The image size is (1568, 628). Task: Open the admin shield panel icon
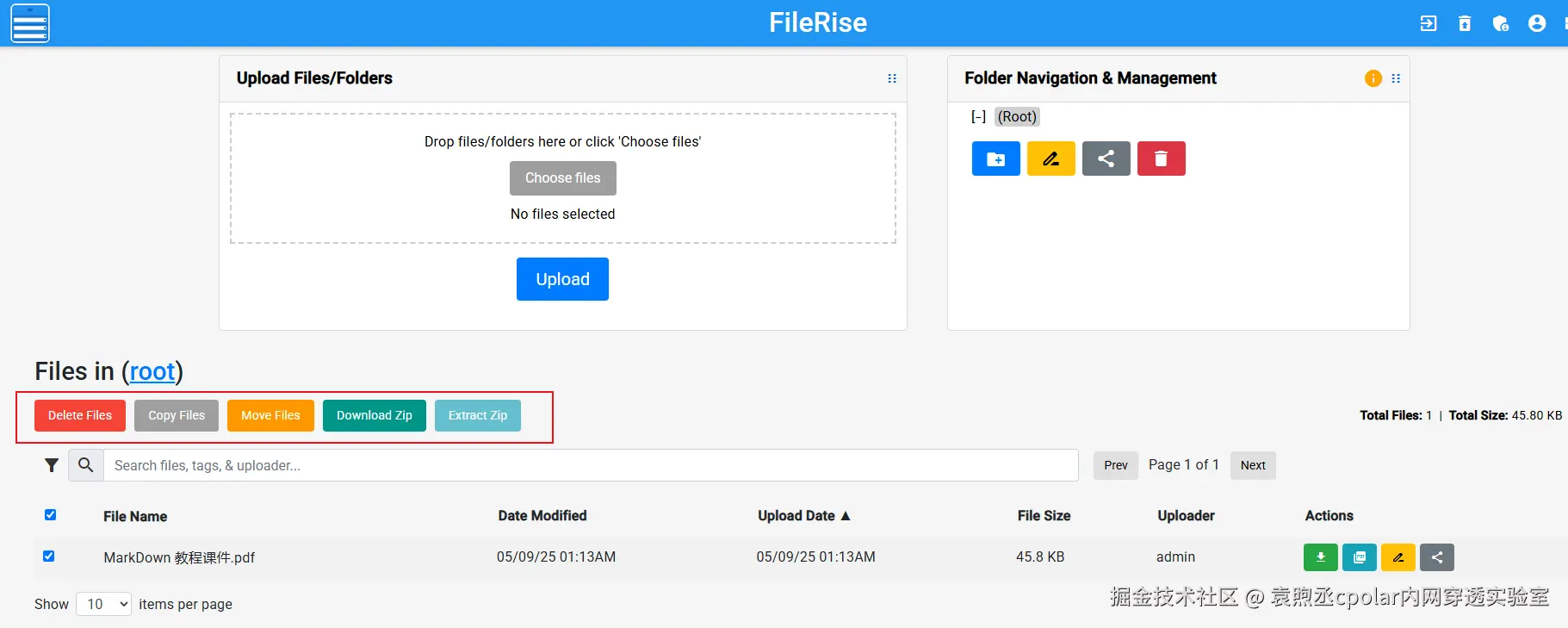[x=1501, y=23]
